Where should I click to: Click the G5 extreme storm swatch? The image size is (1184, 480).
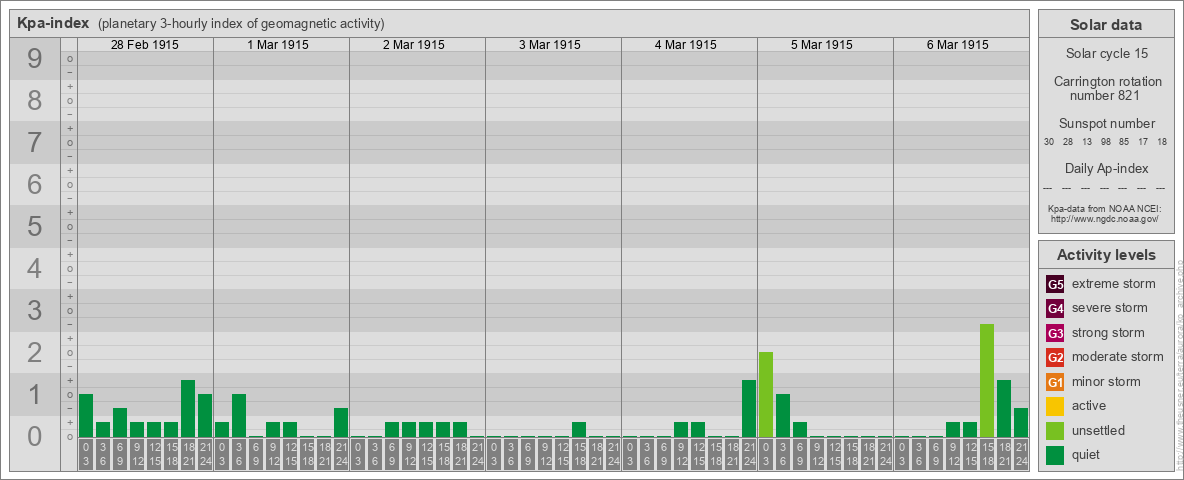coord(1055,285)
